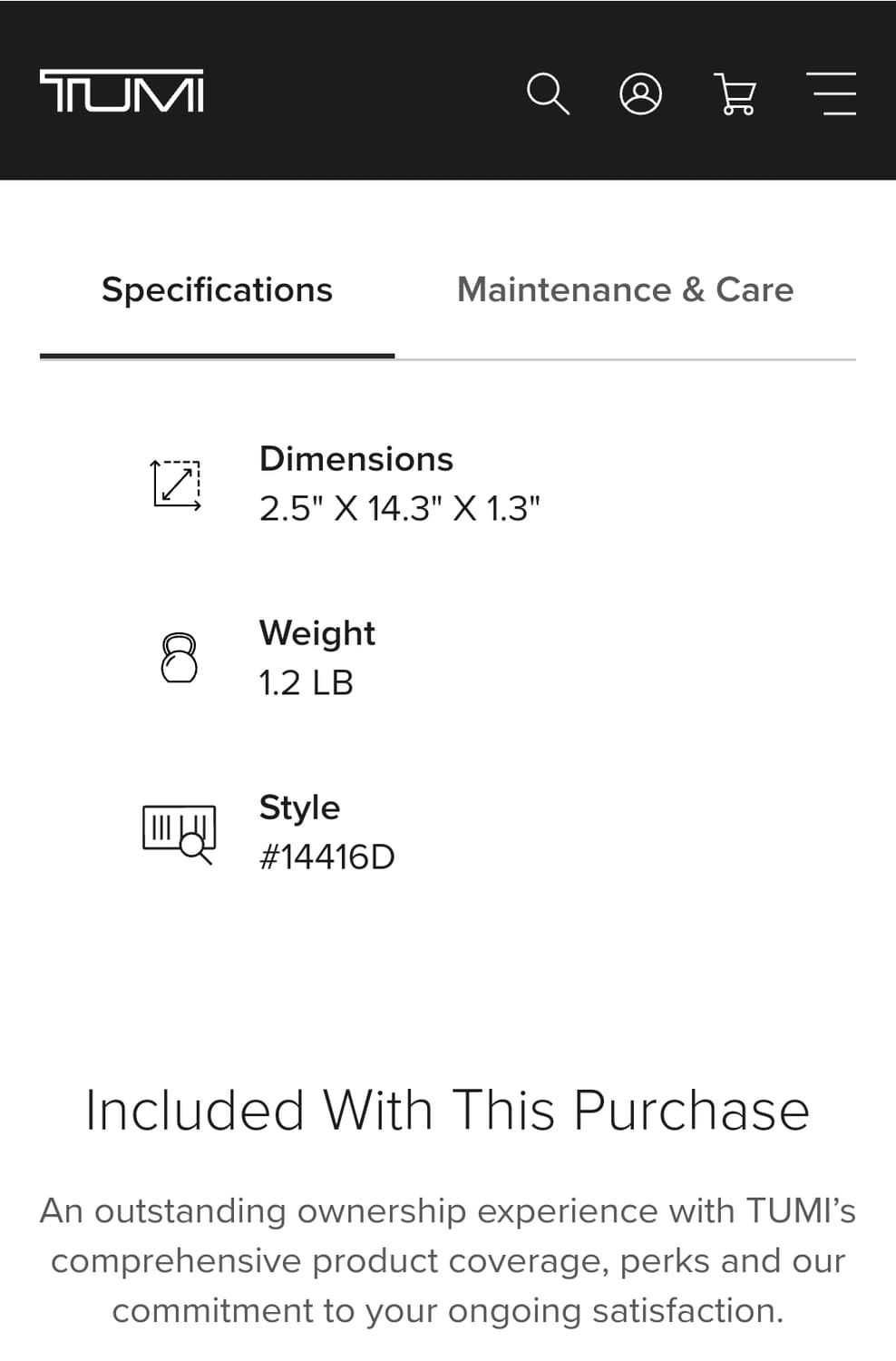
Task: Open the user account icon
Action: pyautogui.click(x=640, y=93)
